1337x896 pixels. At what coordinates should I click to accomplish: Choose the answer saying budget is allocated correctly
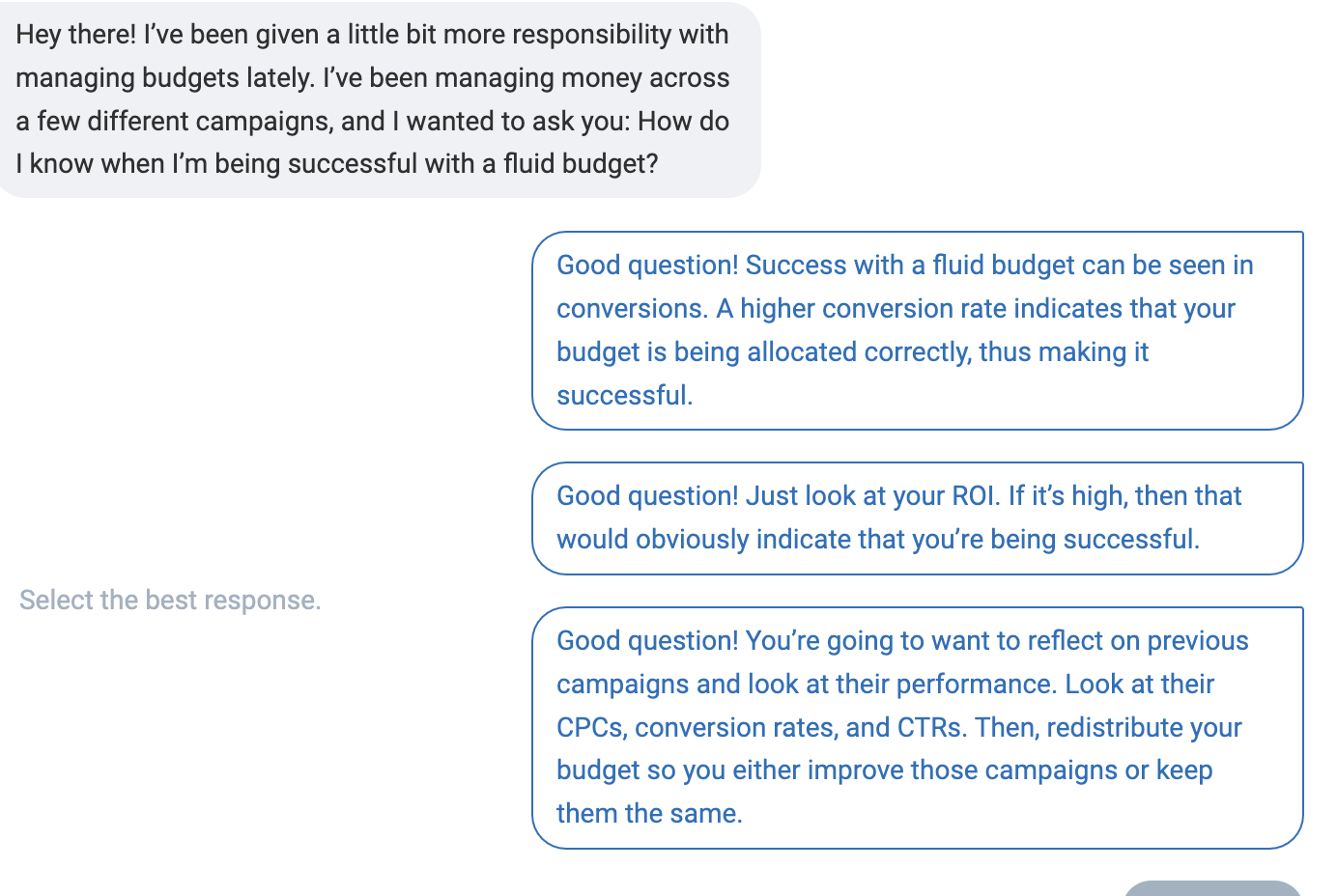(917, 330)
